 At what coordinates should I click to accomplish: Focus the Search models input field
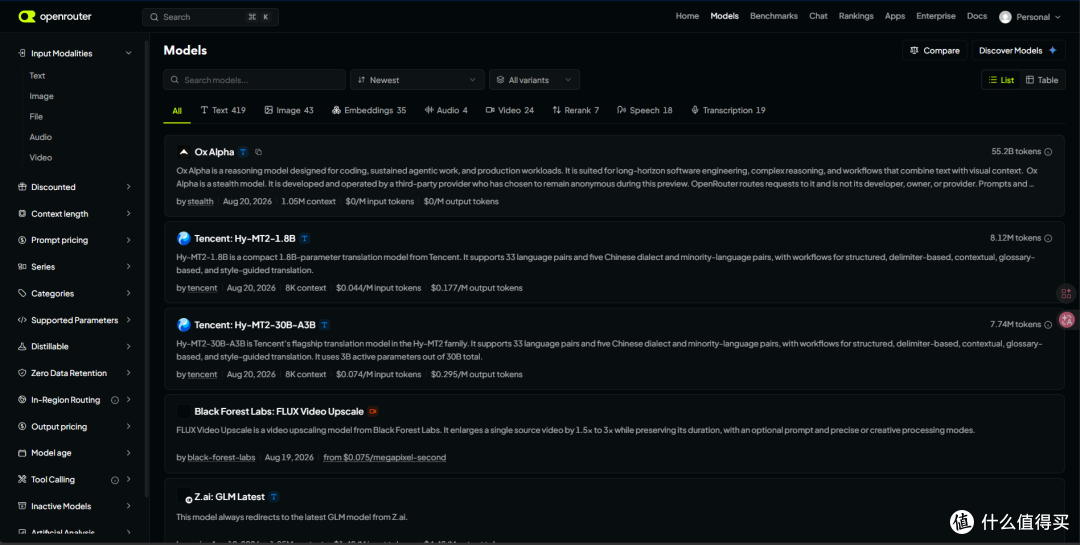pos(254,80)
